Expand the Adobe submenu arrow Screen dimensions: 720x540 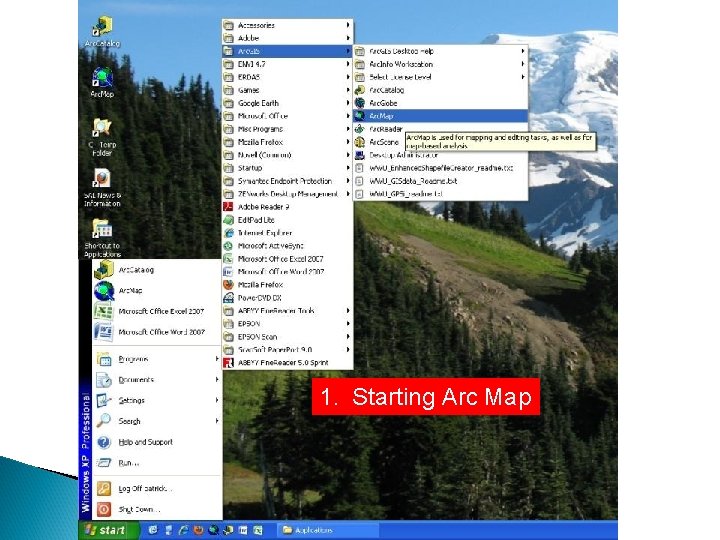(348, 38)
